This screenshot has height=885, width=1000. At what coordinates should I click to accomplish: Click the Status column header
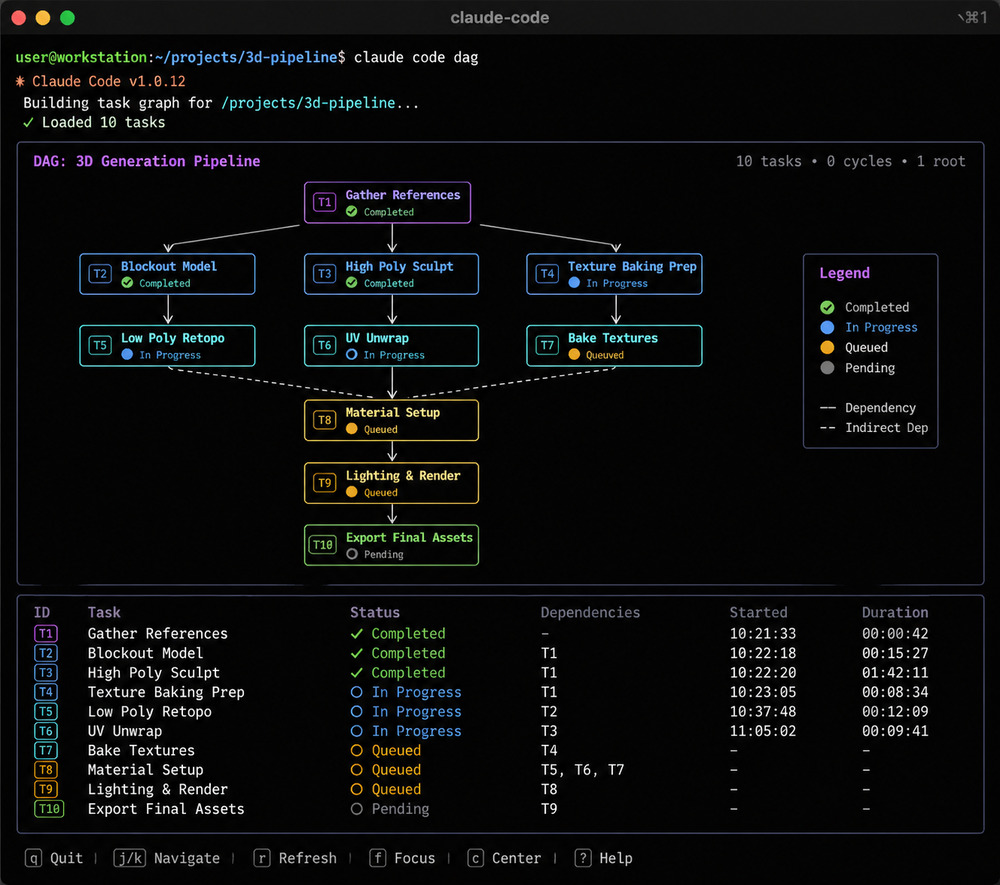[375, 612]
